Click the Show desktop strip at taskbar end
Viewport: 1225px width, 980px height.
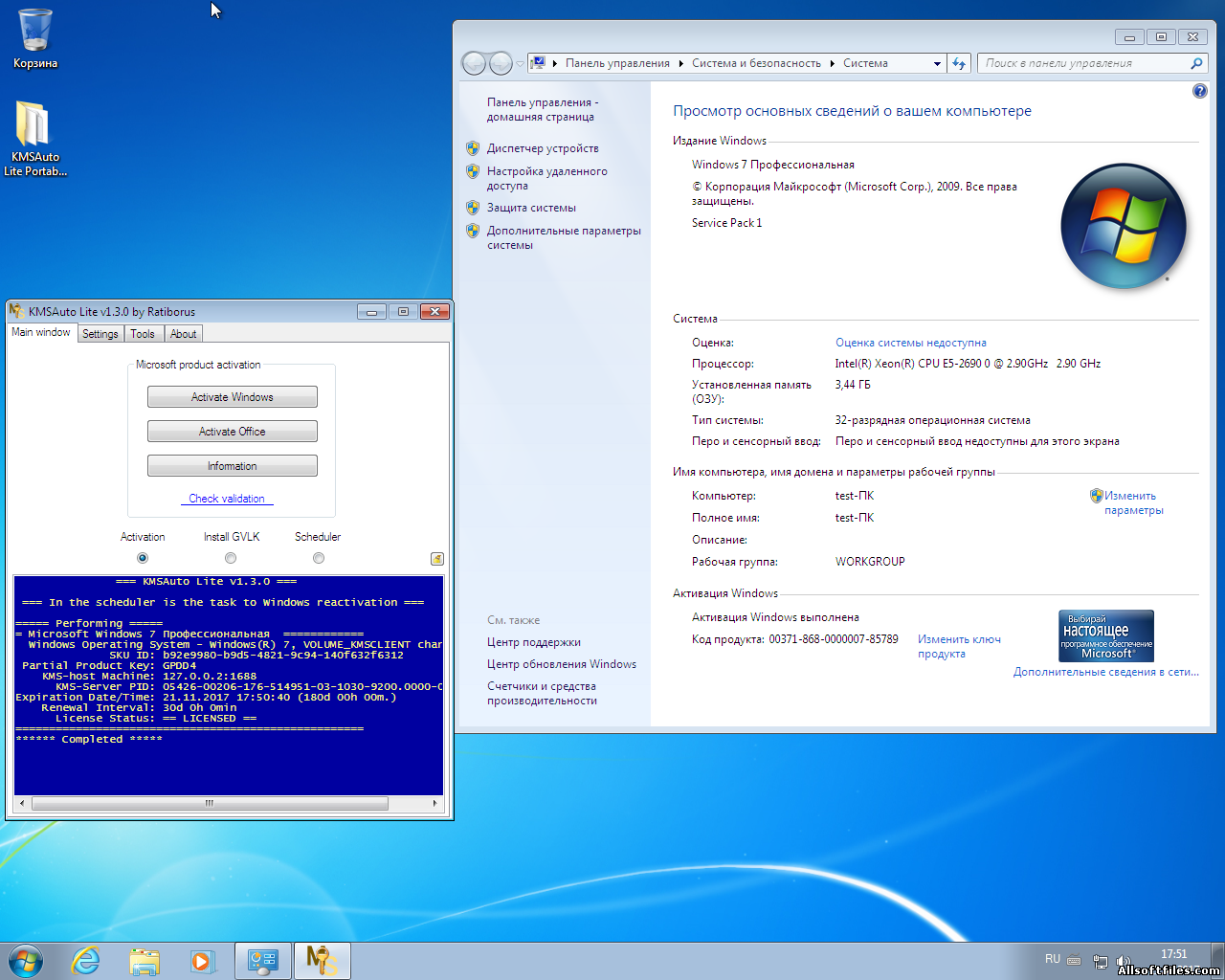point(1217,961)
